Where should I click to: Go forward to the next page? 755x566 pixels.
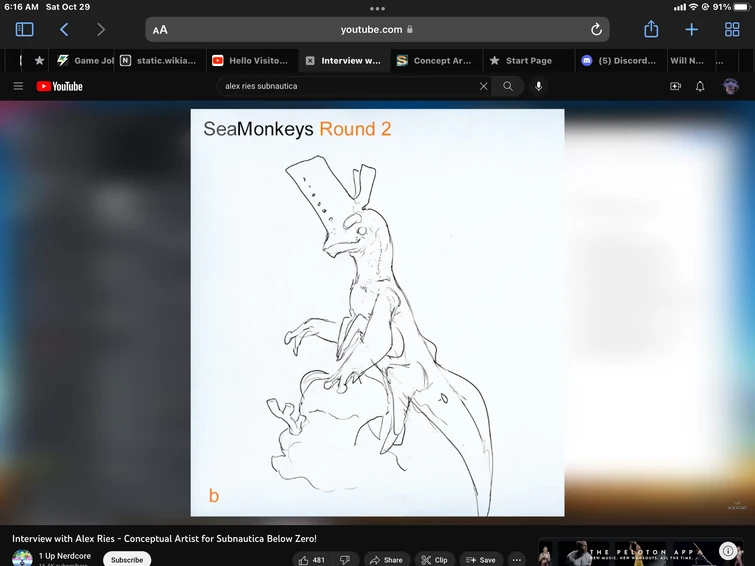(101, 29)
